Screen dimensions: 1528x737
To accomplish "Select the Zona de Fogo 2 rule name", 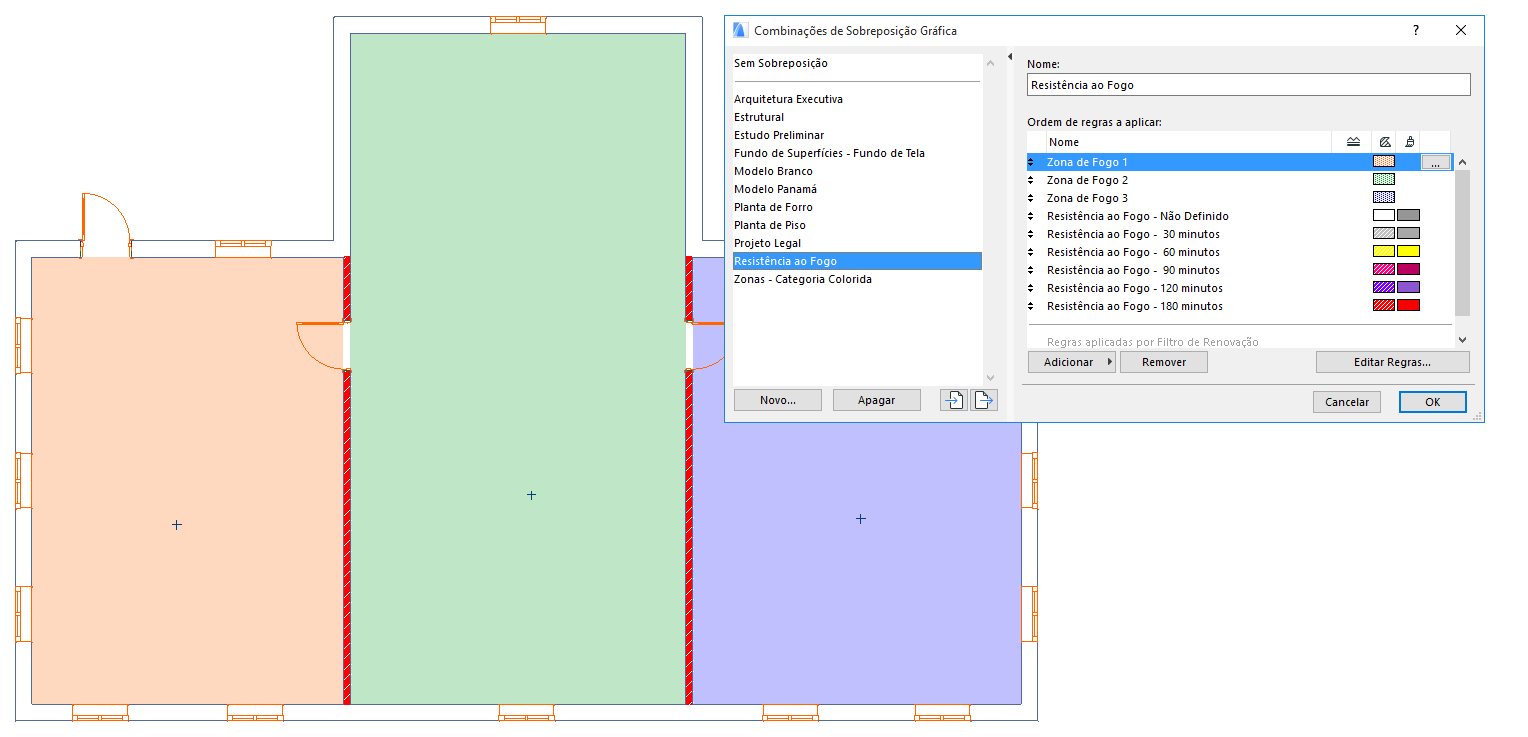I will point(1087,180).
